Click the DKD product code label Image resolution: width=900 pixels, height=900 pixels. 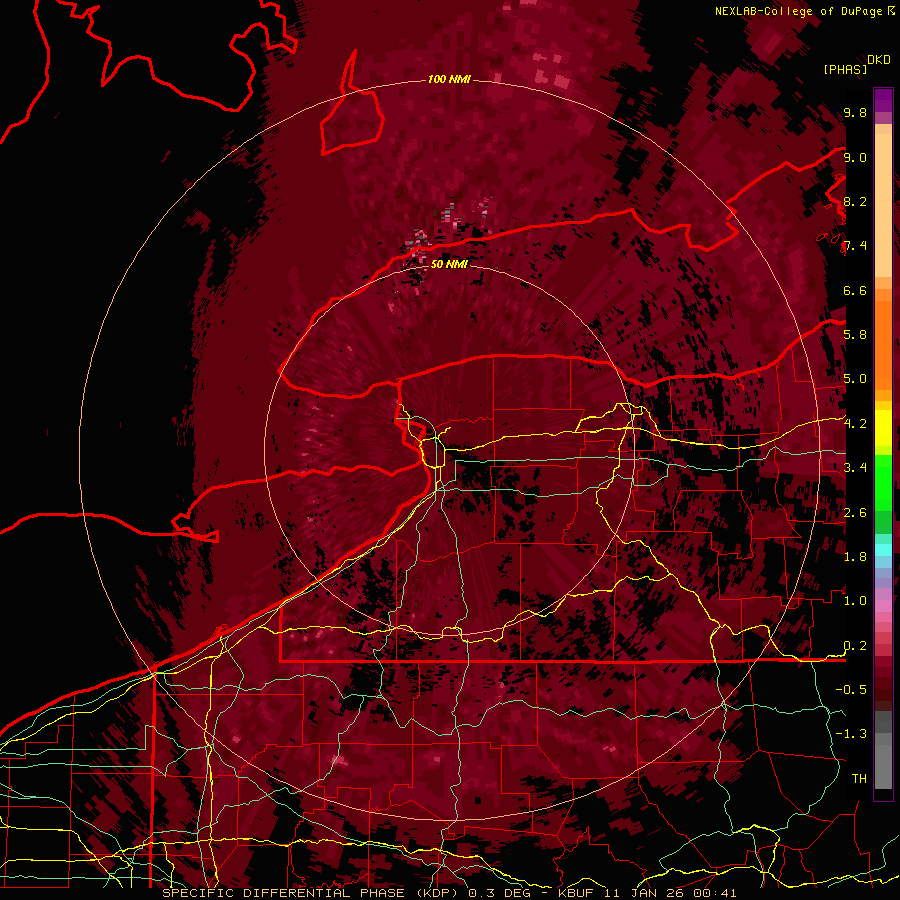[879, 60]
